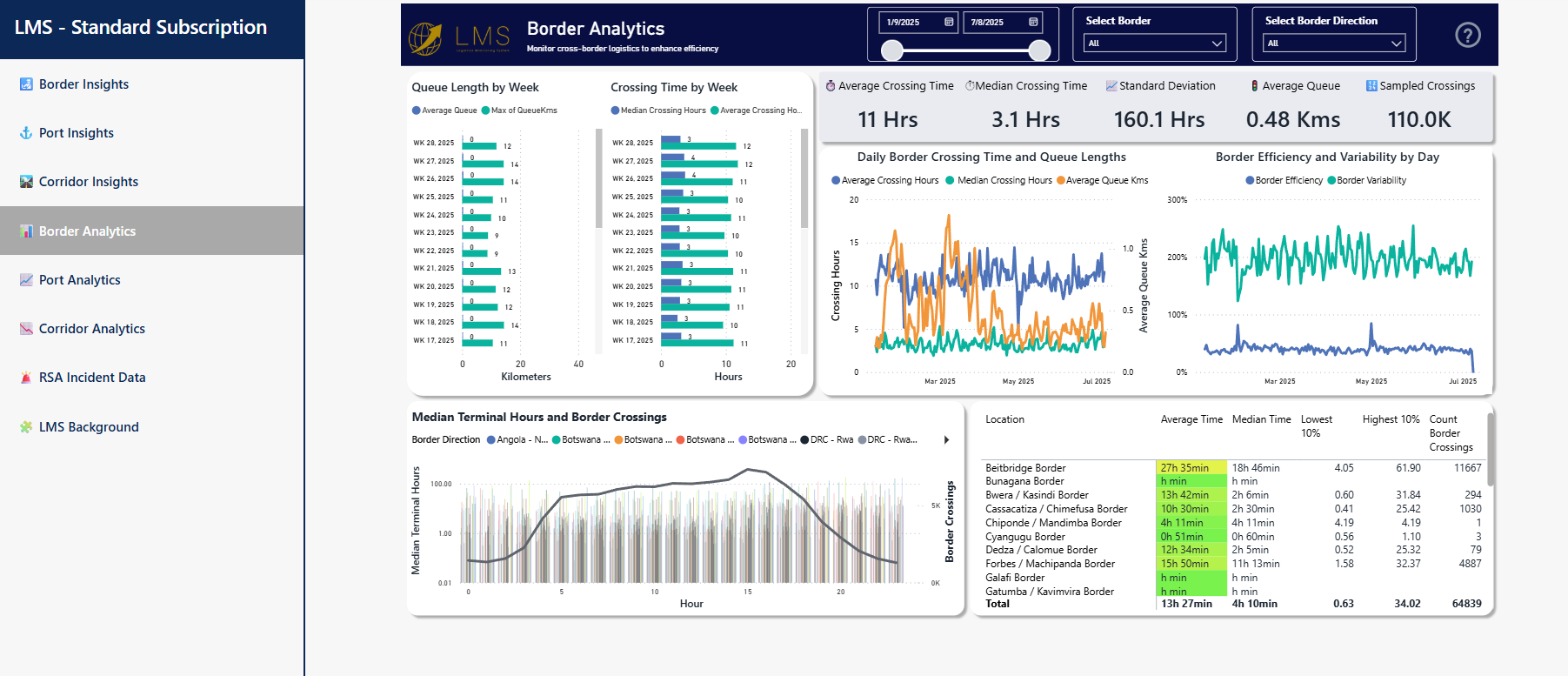Open the end date calendar picker icon
Image resolution: width=1568 pixels, height=676 pixels.
click(1033, 22)
